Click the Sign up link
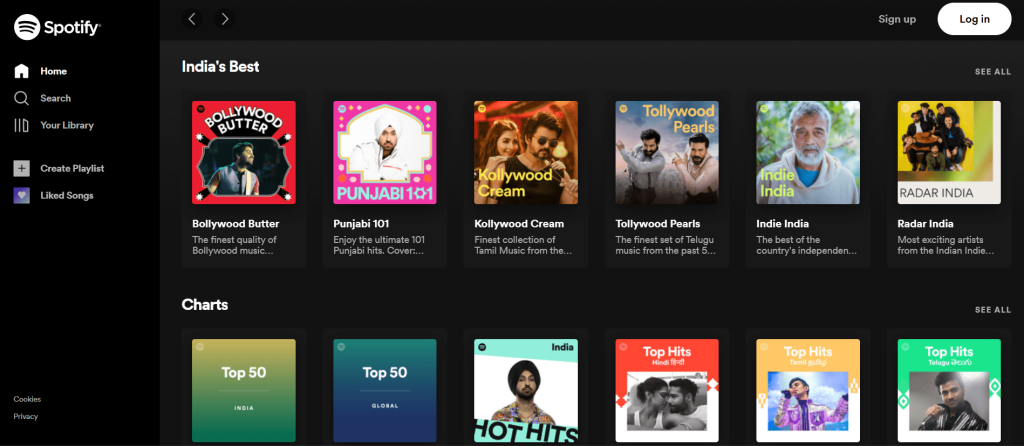The image size is (1024, 446). click(x=897, y=19)
